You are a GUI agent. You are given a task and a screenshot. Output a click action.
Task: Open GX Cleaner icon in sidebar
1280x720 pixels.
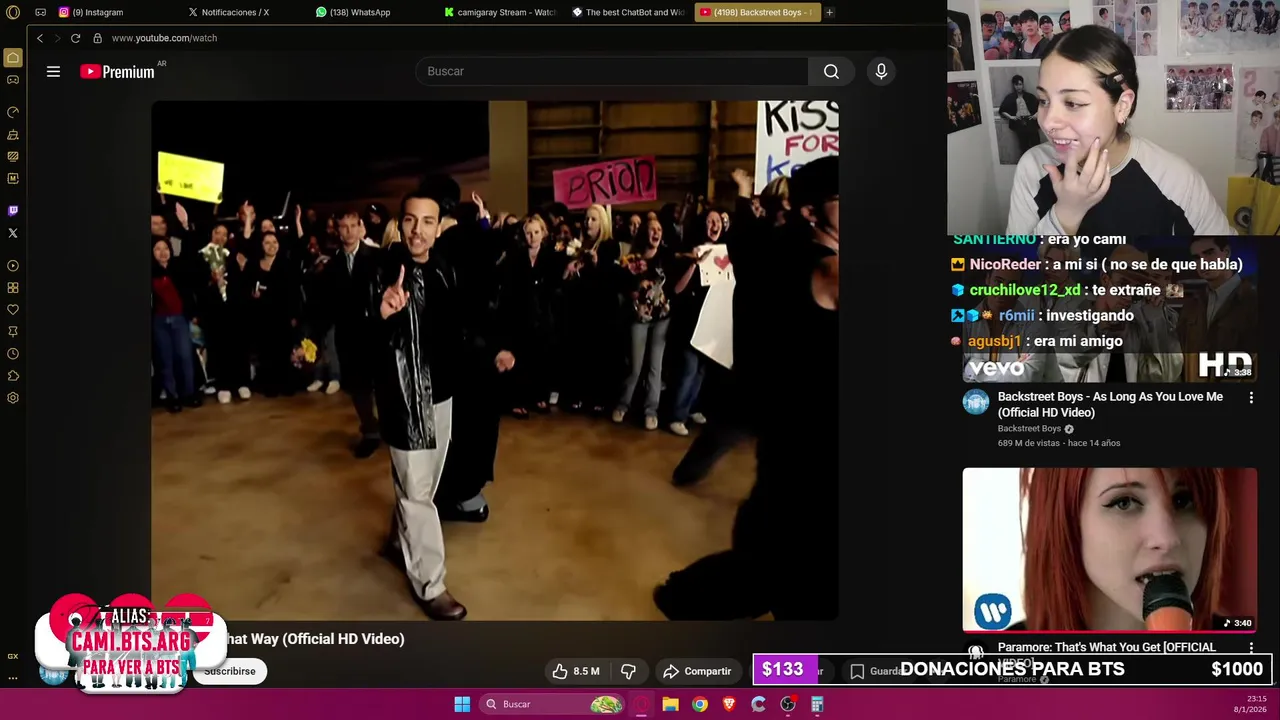[x=13, y=134]
